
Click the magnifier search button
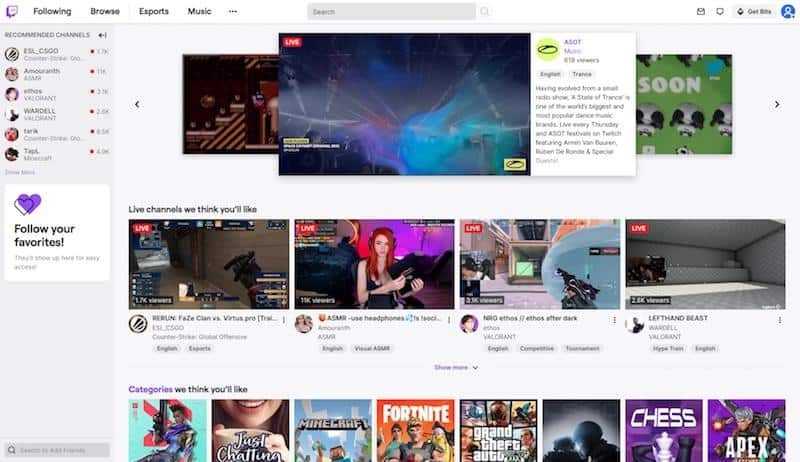(x=484, y=11)
